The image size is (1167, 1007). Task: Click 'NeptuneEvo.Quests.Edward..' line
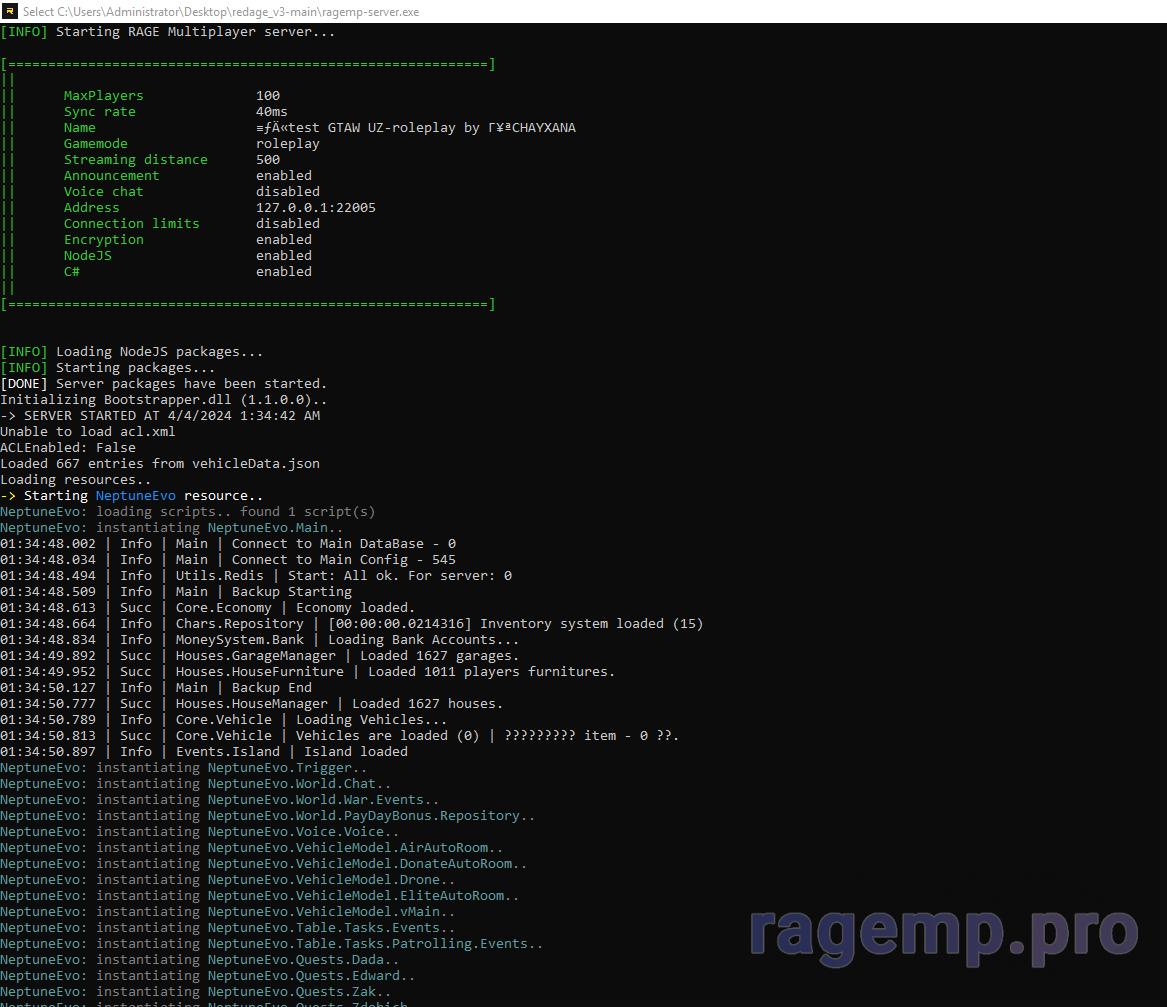[x=208, y=976]
